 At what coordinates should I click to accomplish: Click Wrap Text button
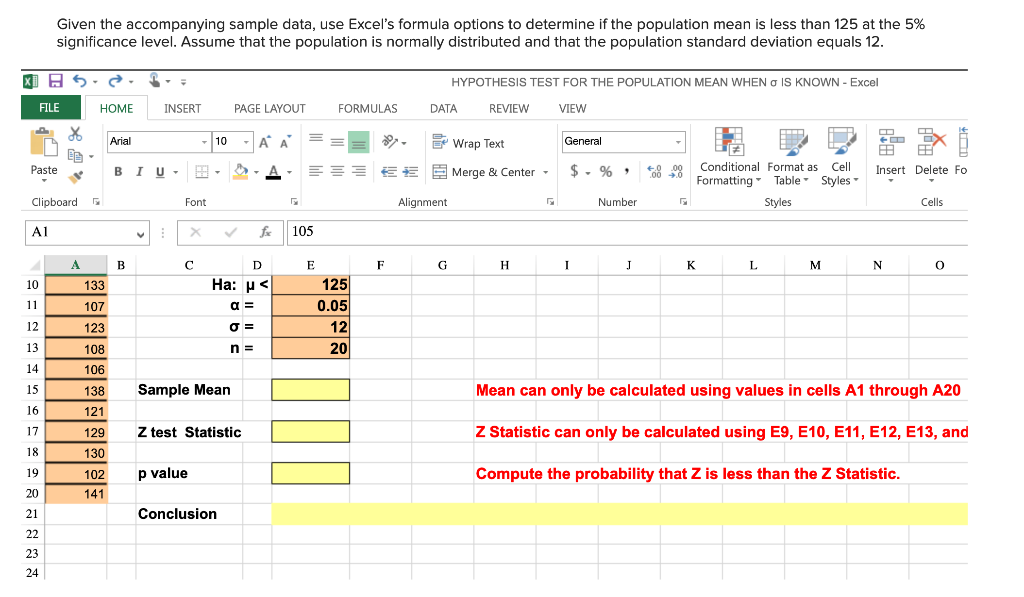[468, 143]
